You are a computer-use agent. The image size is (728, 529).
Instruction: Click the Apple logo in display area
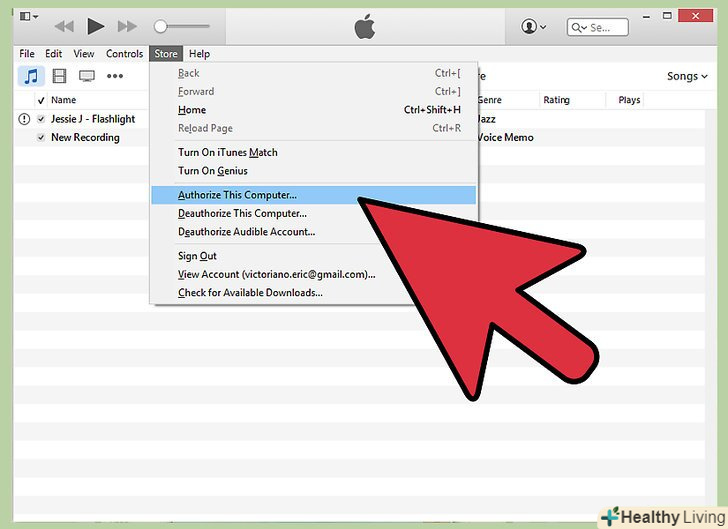pyautogui.click(x=365, y=26)
